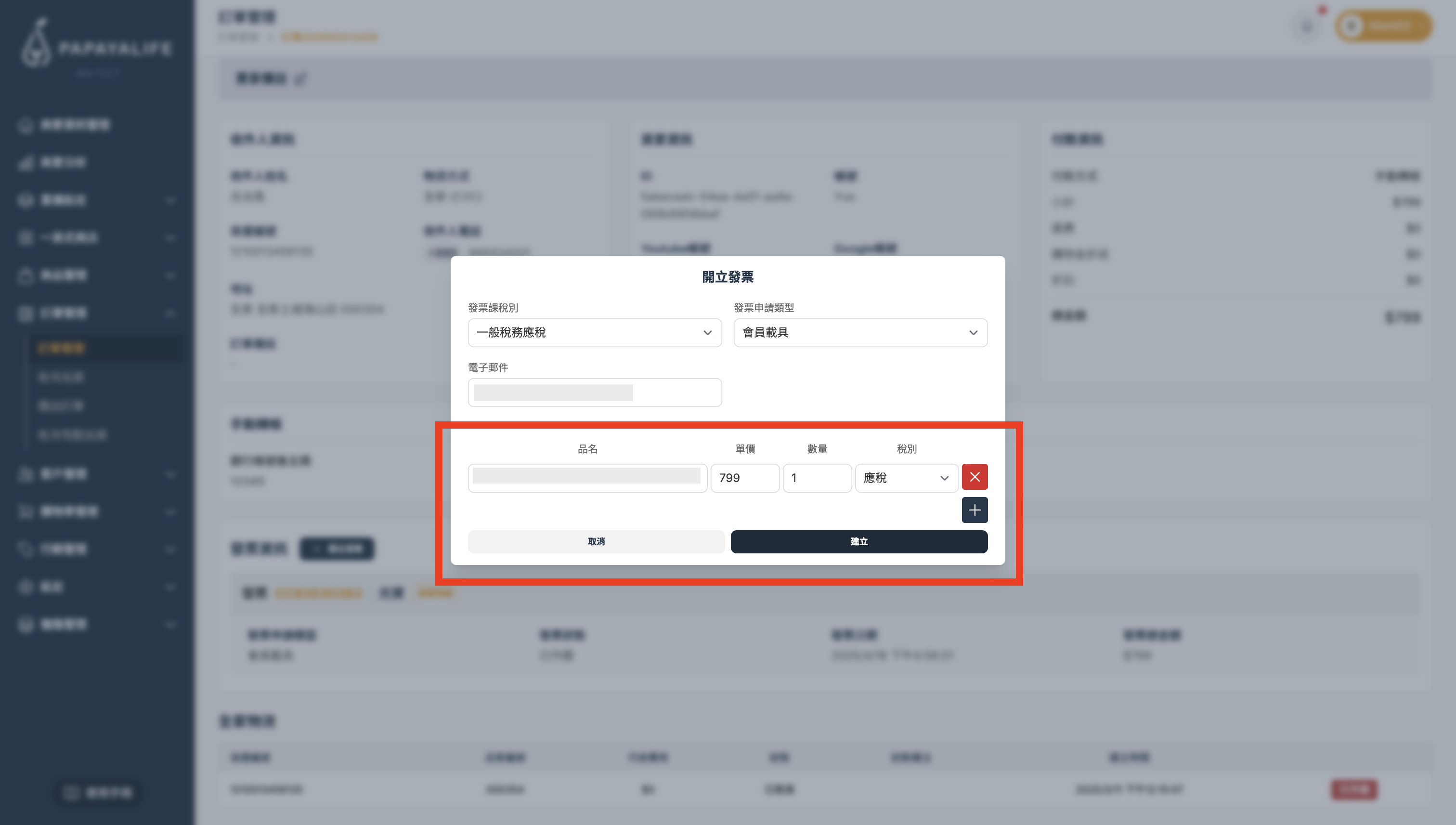This screenshot has height=825, width=1456.
Task: Click the plus add item row button
Action: (x=974, y=510)
